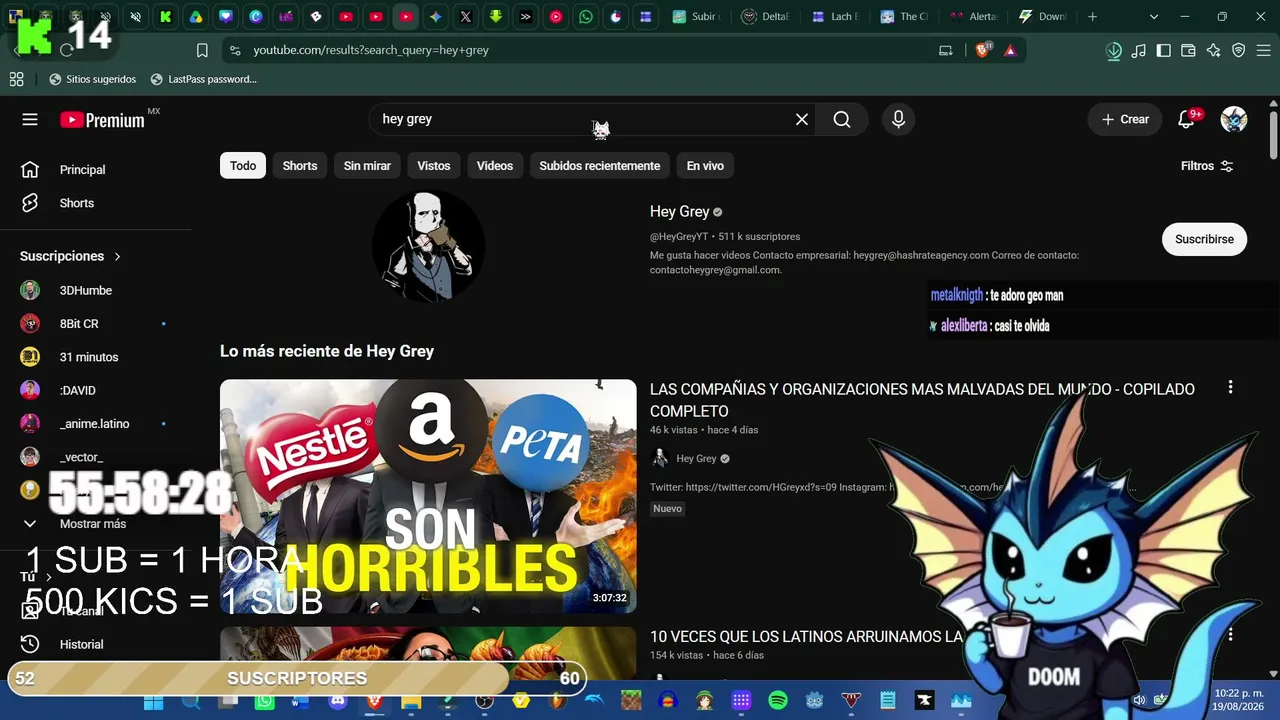Image resolution: width=1280 pixels, height=720 pixels.
Task: Subscribe to Hey Grey channel
Action: [1204, 239]
